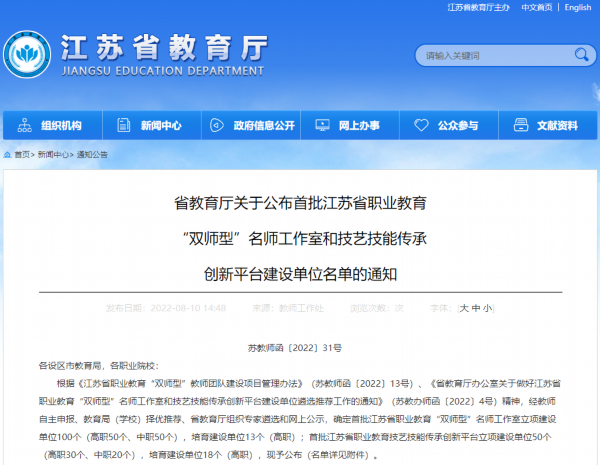Open the 文献资料 navigation menu
600x465 pixels.
(x=557, y=126)
